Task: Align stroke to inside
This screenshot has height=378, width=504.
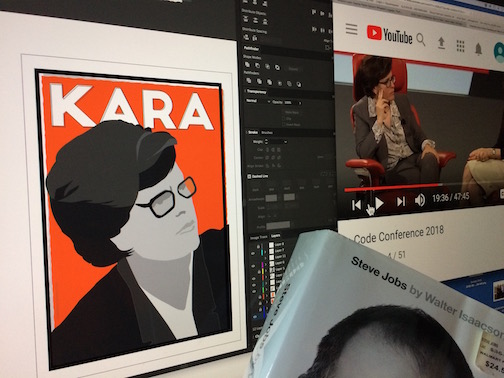Action: [273, 165]
